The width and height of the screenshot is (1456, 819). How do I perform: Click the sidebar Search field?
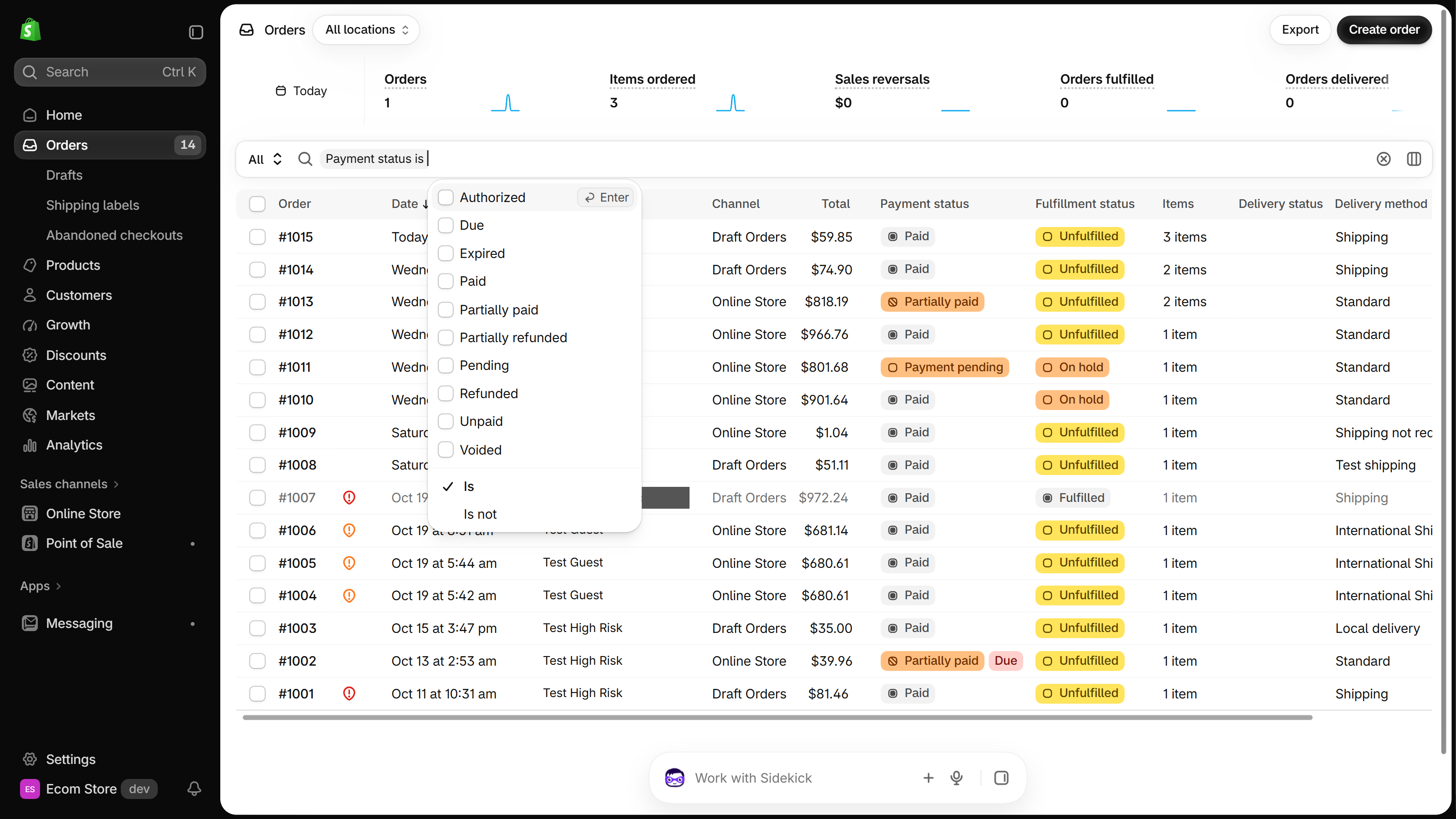(110, 72)
